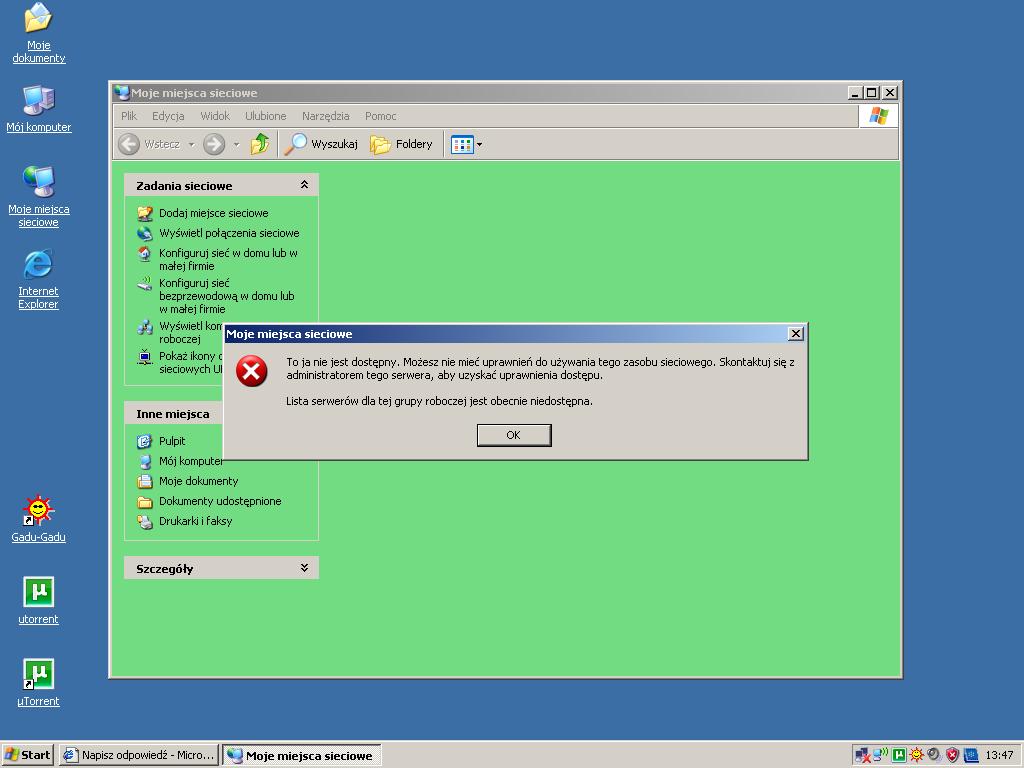Open the Views dropdown arrow
The image size is (1024, 768).
479,144
